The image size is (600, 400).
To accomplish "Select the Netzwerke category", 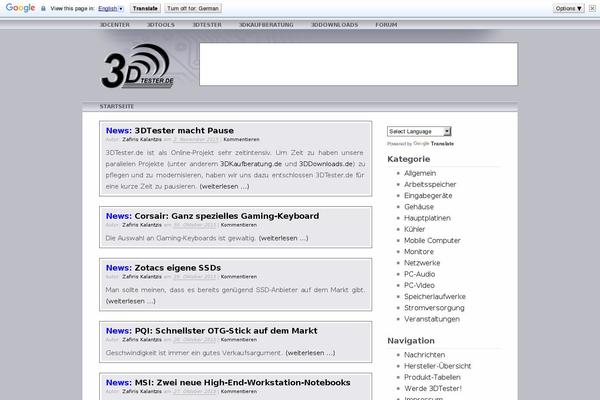I will [422, 263].
